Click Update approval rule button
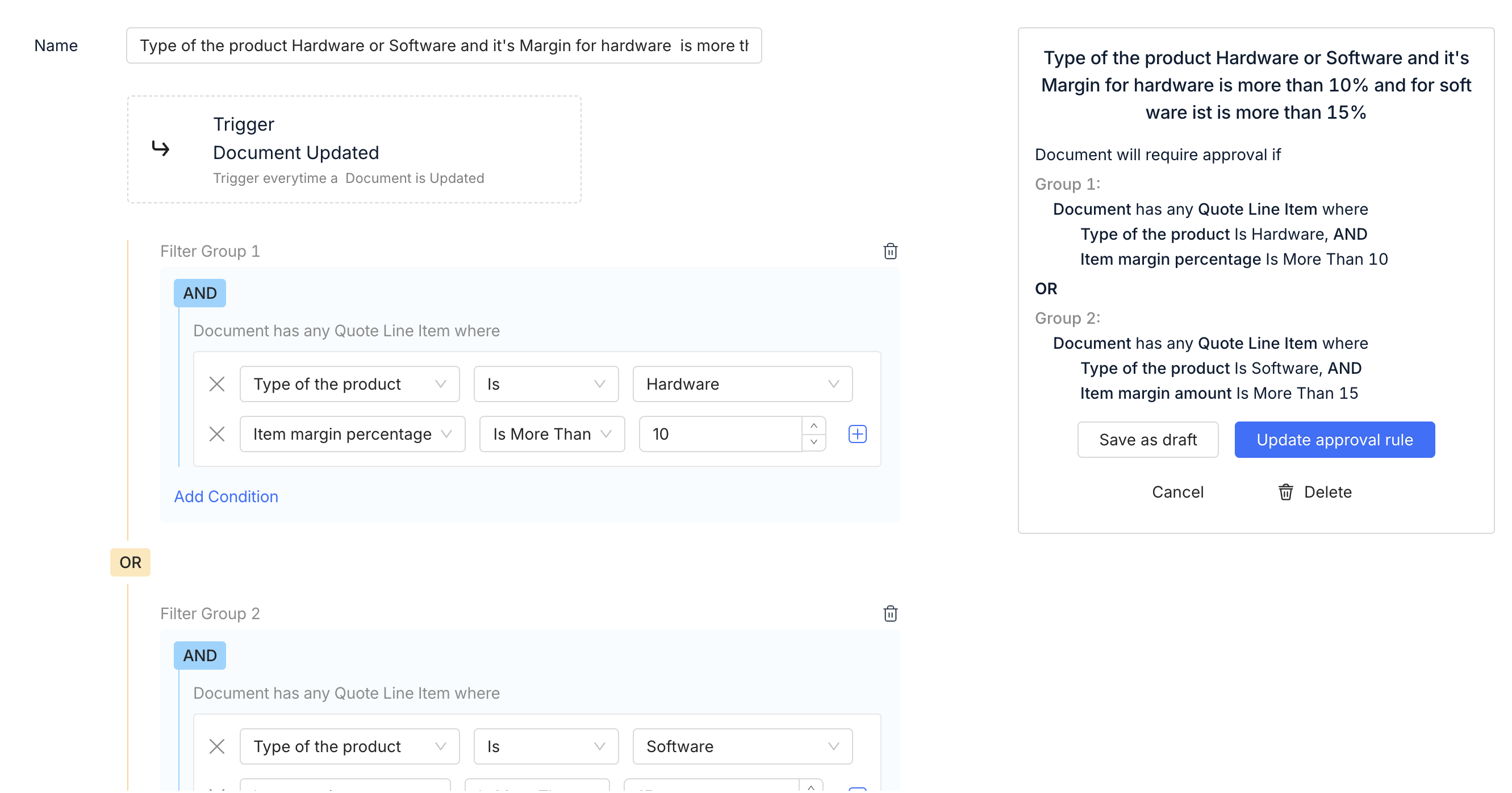This screenshot has height=793, width=1512. point(1334,440)
